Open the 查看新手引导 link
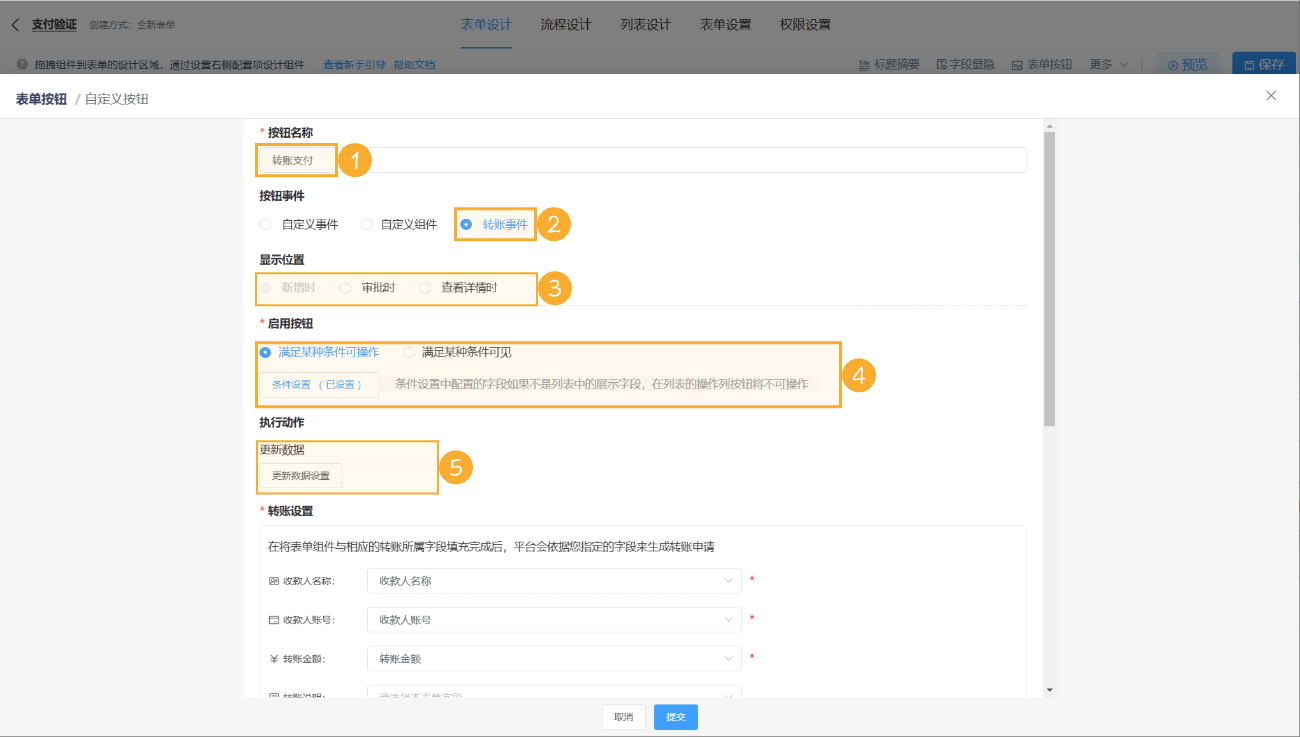 [x=353, y=63]
